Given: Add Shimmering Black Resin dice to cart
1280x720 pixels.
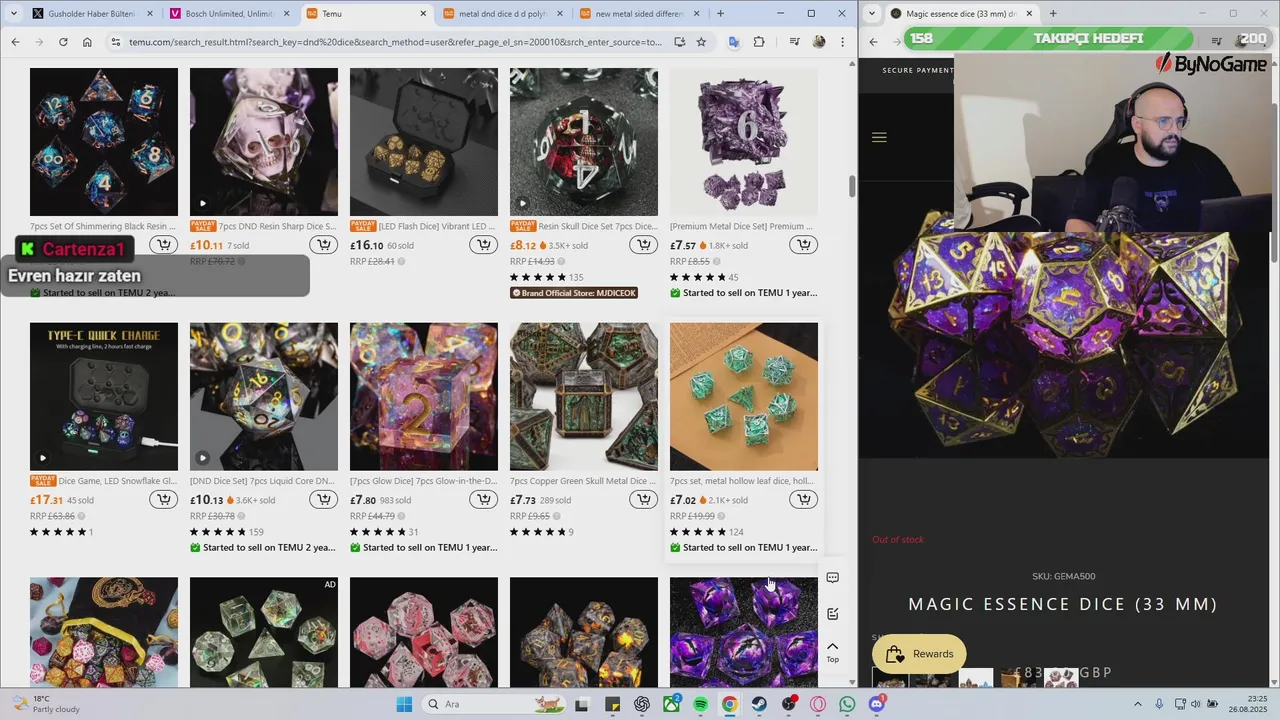Looking at the screenshot, I should [x=164, y=245].
